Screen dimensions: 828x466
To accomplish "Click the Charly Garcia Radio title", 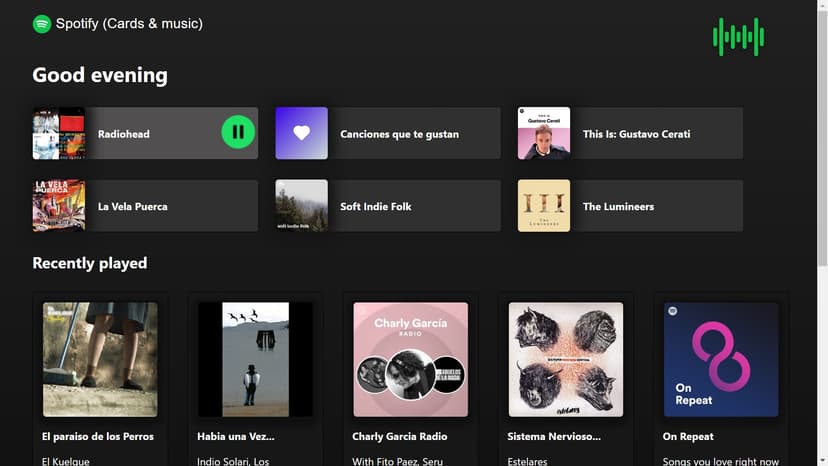I will pyautogui.click(x=400, y=436).
